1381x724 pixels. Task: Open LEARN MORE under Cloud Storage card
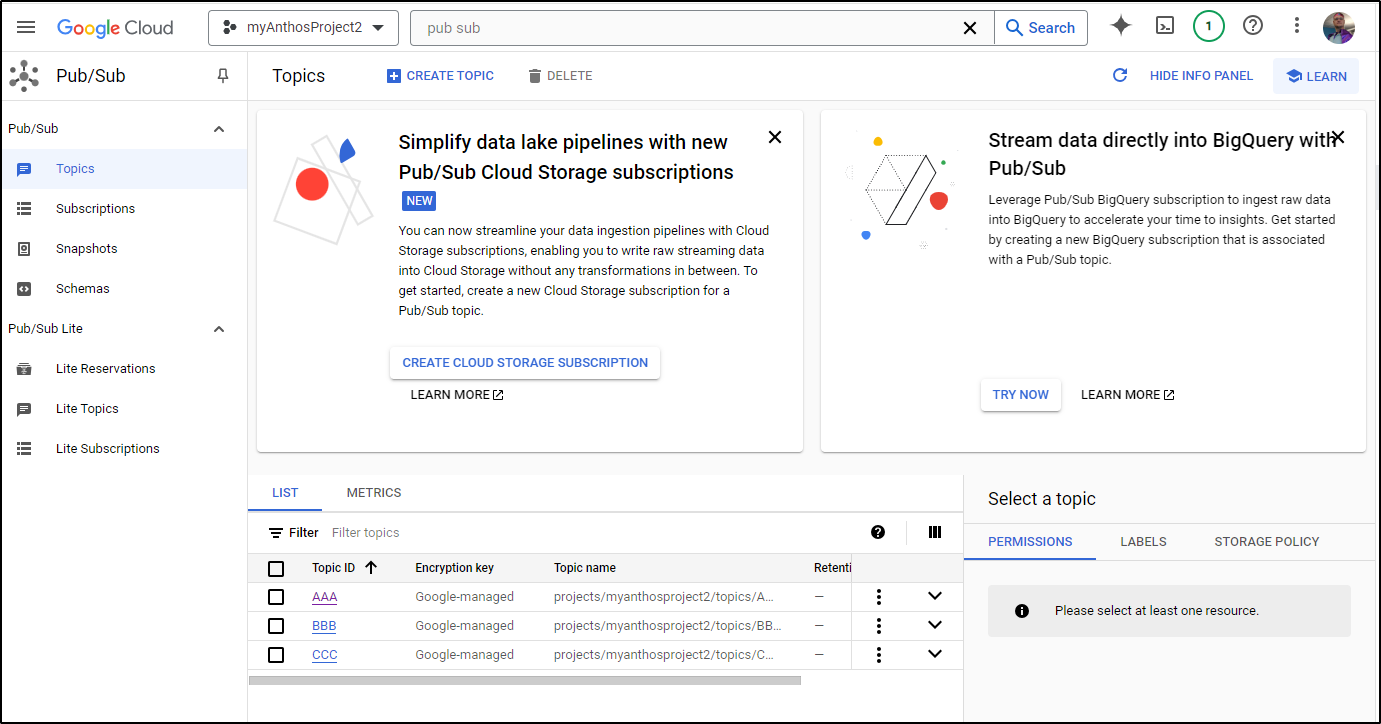tap(457, 395)
